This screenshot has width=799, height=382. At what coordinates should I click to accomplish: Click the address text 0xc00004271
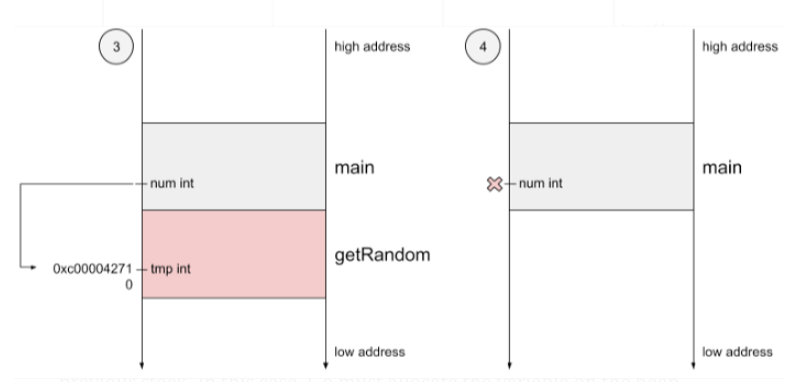coord(92,269)
